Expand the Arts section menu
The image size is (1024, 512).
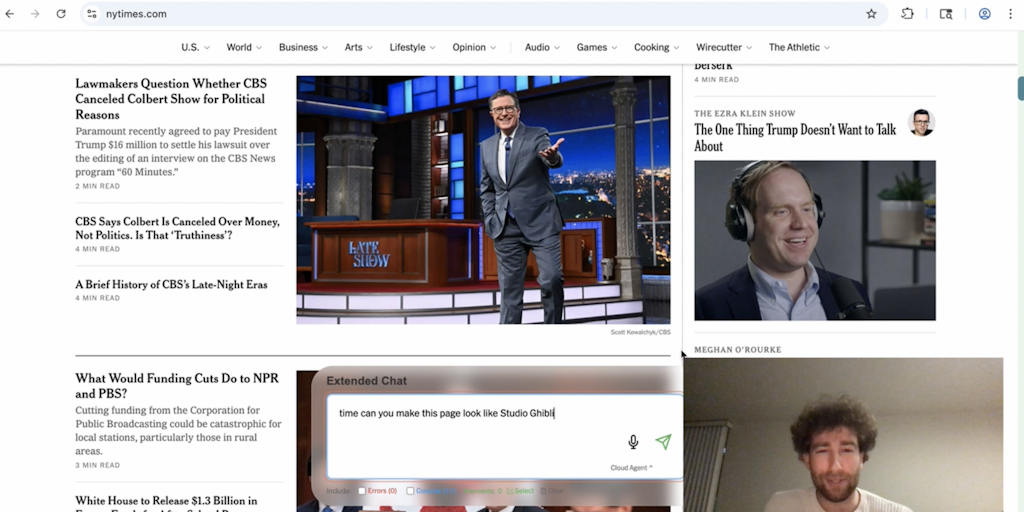click(359, 47)
